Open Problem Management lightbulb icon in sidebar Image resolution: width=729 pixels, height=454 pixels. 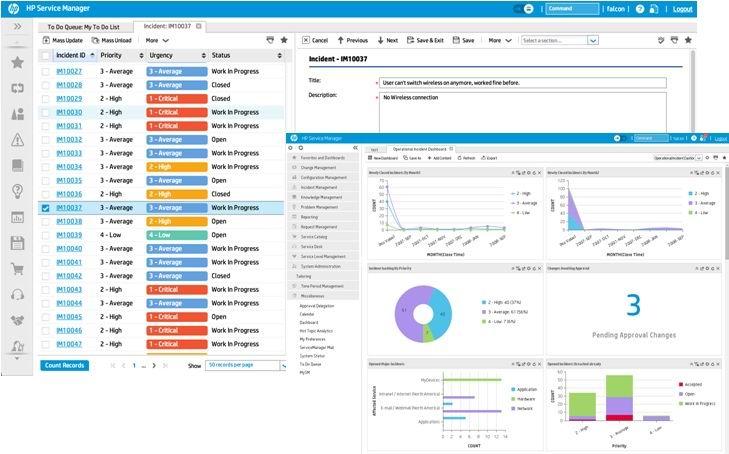tap(17, 191)
